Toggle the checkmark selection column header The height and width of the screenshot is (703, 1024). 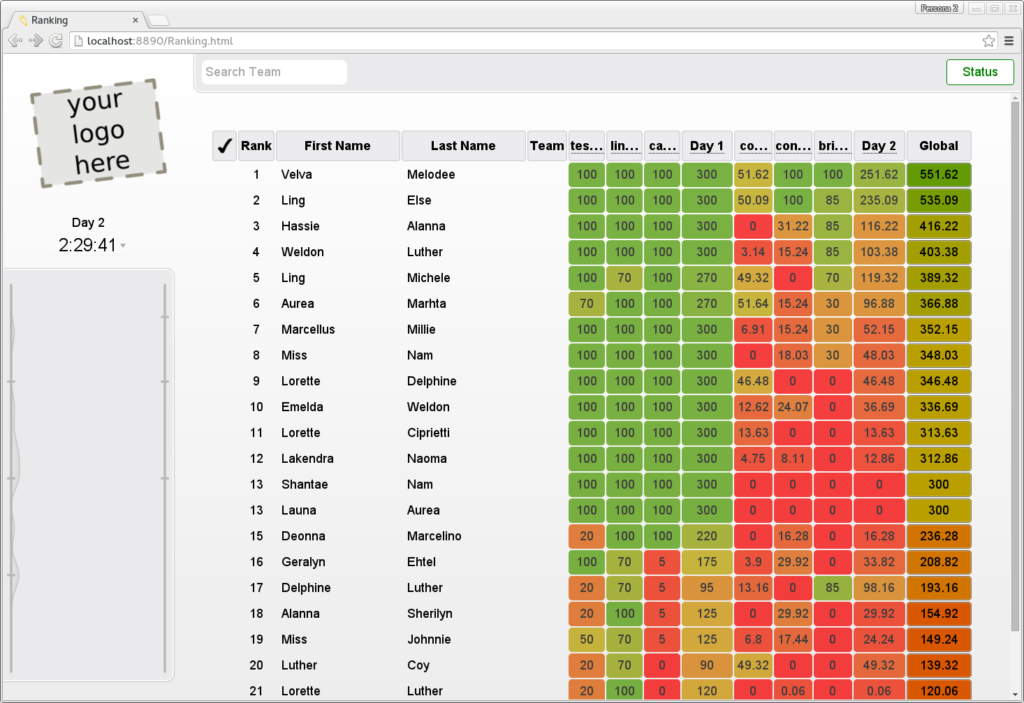pyautogui.click(x=224, y=146)
